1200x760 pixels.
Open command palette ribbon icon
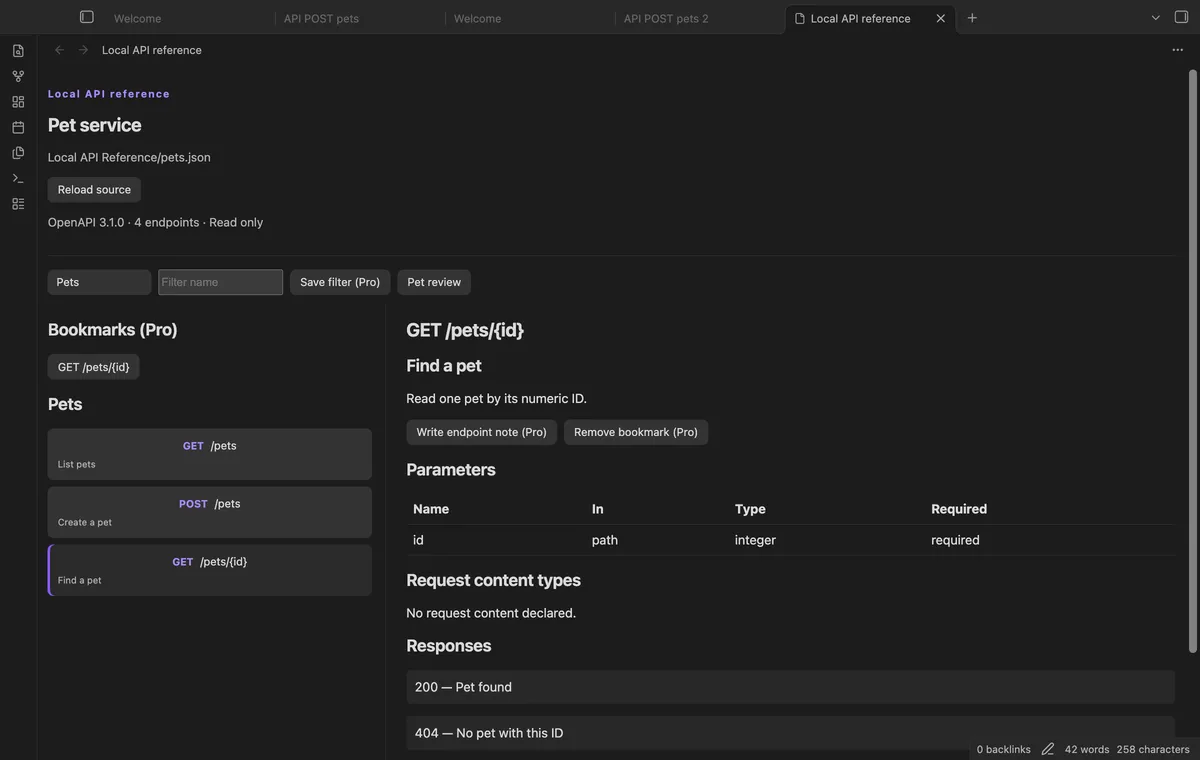point(18,178)
